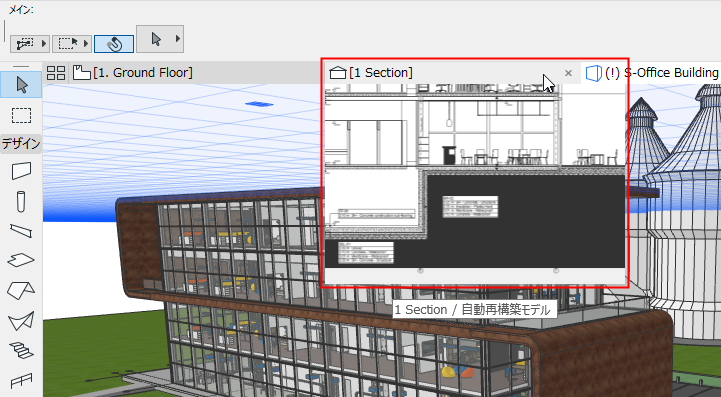Image resolution: width=721 pixels, height=397 pixels.
Task: Pick the Beam tool in the toolbox
Action: (21, 230)
